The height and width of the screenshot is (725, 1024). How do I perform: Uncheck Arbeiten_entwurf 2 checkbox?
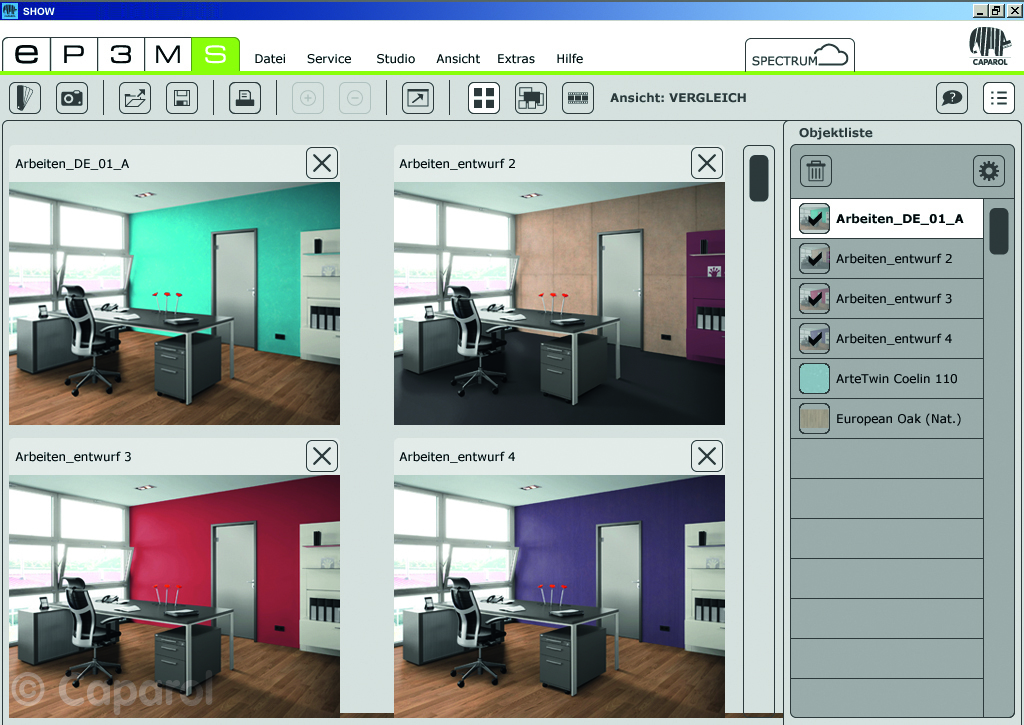pyautogui.click(x=814, y=259)
